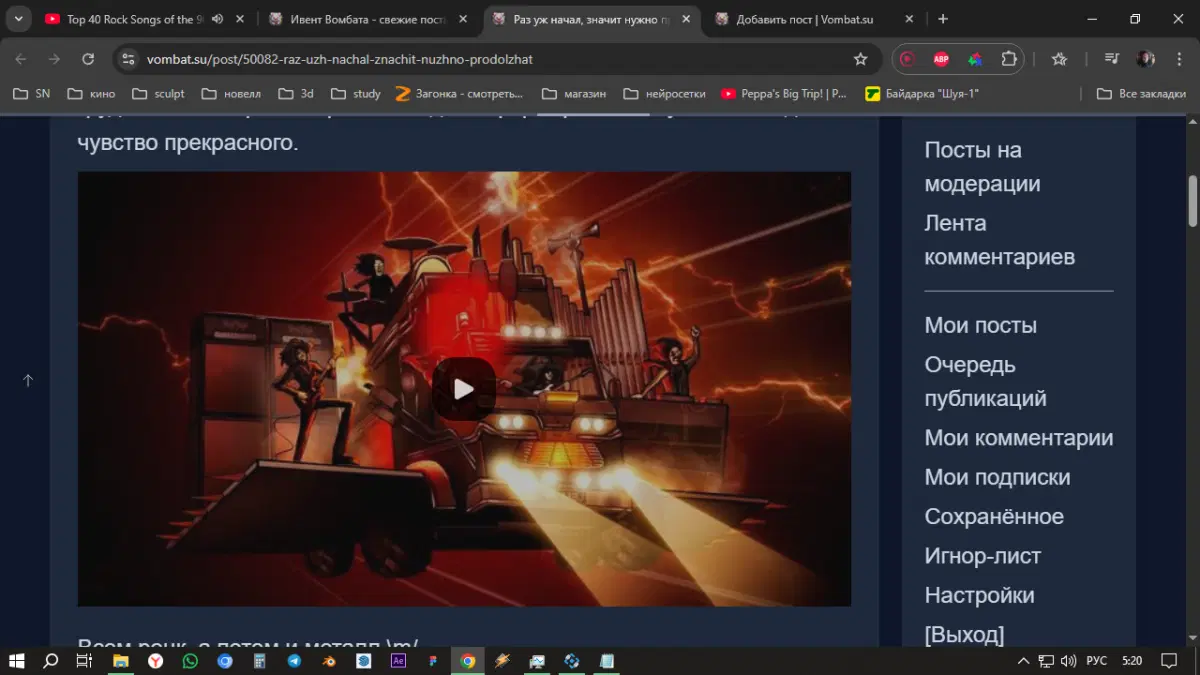
Task: Open the Windows Start menu
Action: coord(16,661)
